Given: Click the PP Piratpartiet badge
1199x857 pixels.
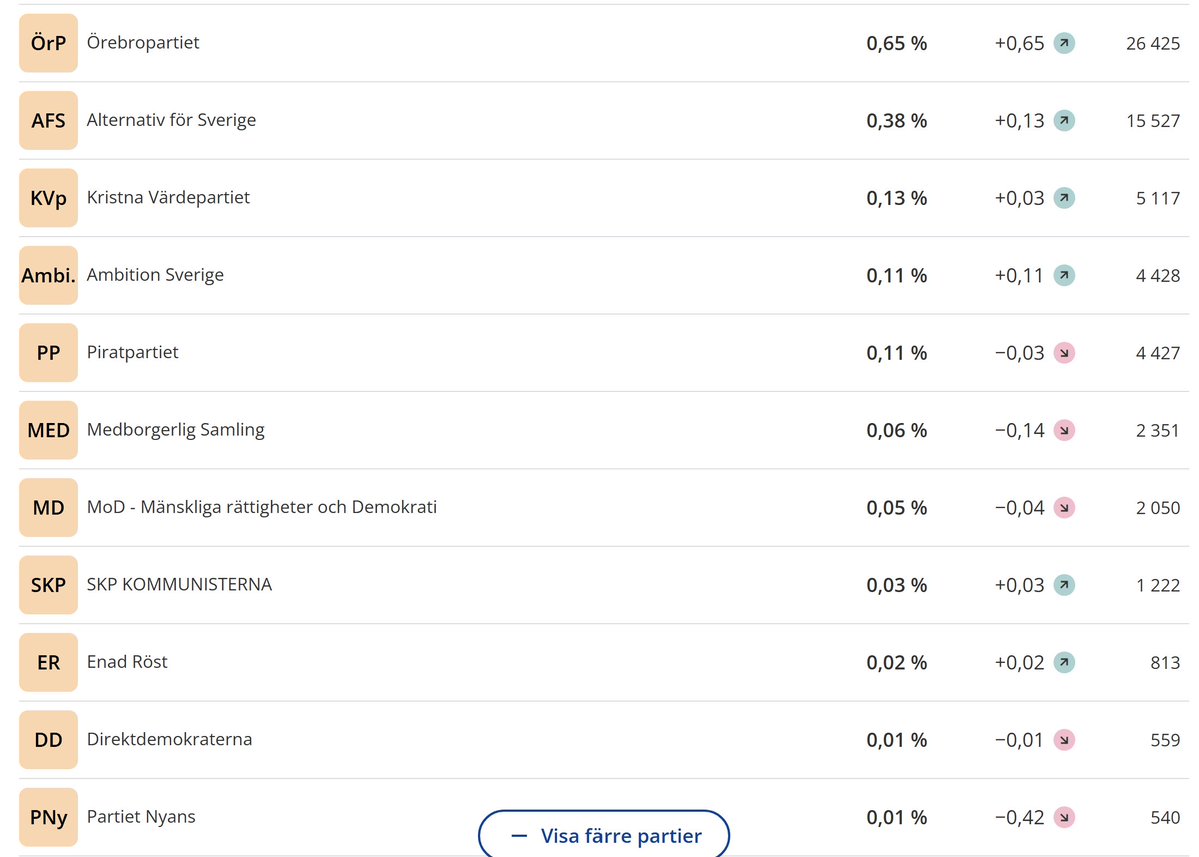Looking at the screenshot, I should coord(48,352).
